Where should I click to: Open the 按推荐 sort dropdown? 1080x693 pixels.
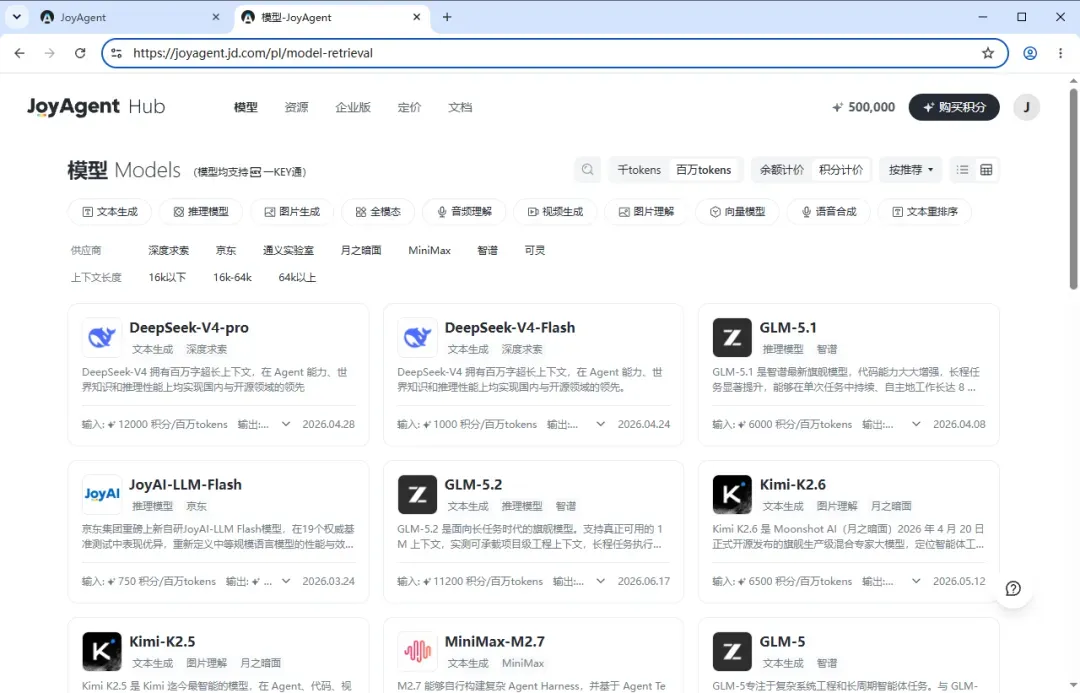tap(911, 169)
